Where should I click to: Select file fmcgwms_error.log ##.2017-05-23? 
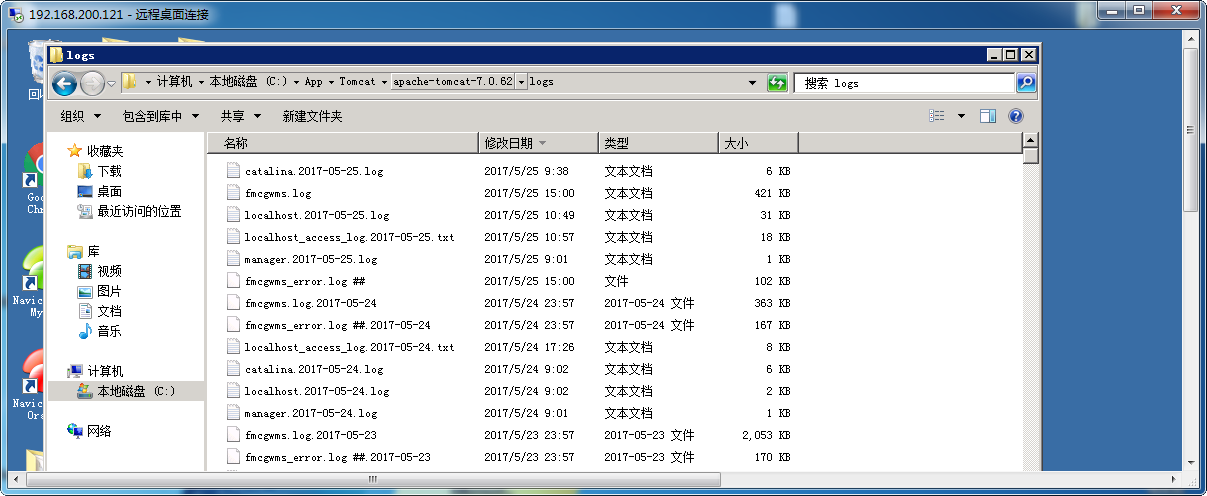338,457
